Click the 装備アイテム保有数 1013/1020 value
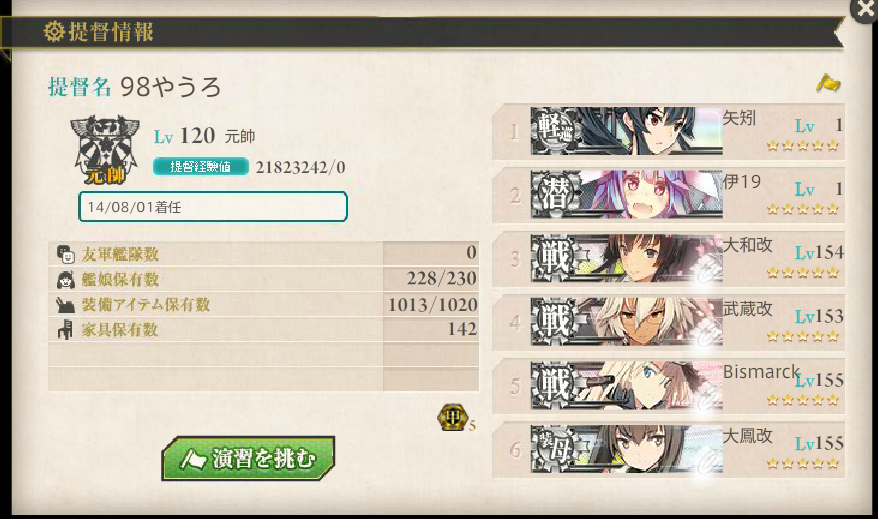This screenshot has height=519, width=878. pyautogui.click(x=432, y=305)
